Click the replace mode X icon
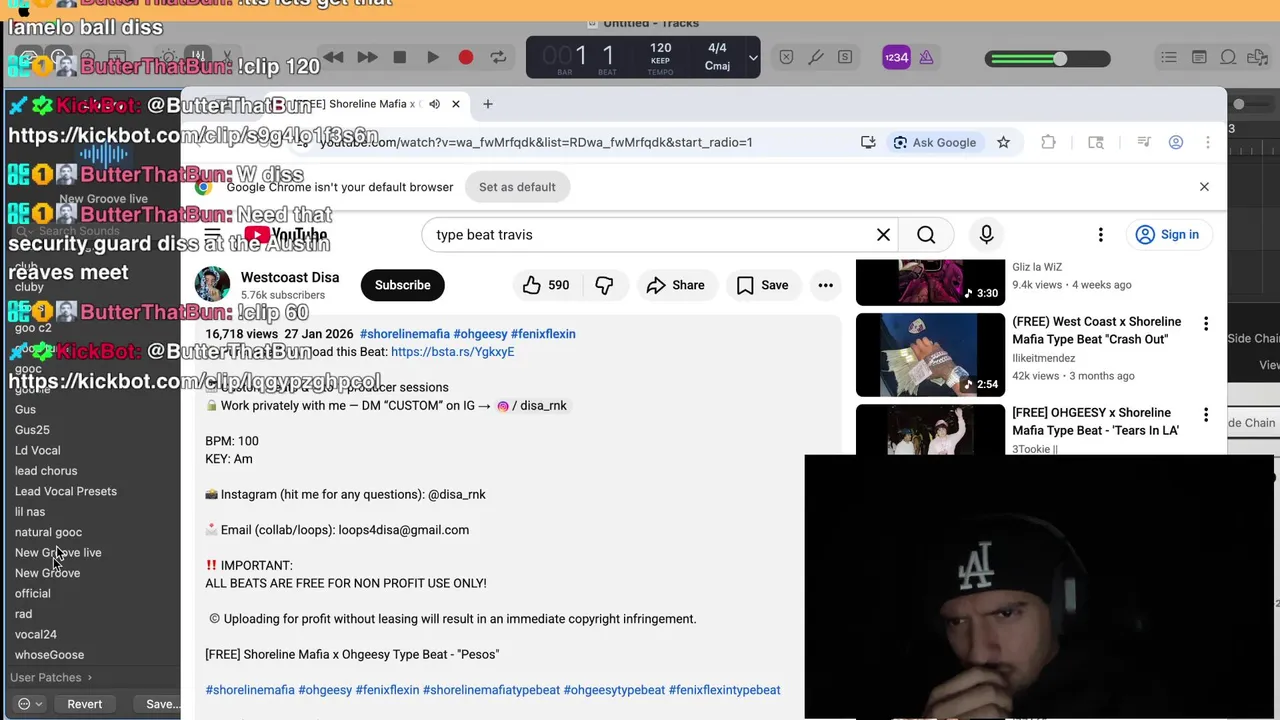 786,58
